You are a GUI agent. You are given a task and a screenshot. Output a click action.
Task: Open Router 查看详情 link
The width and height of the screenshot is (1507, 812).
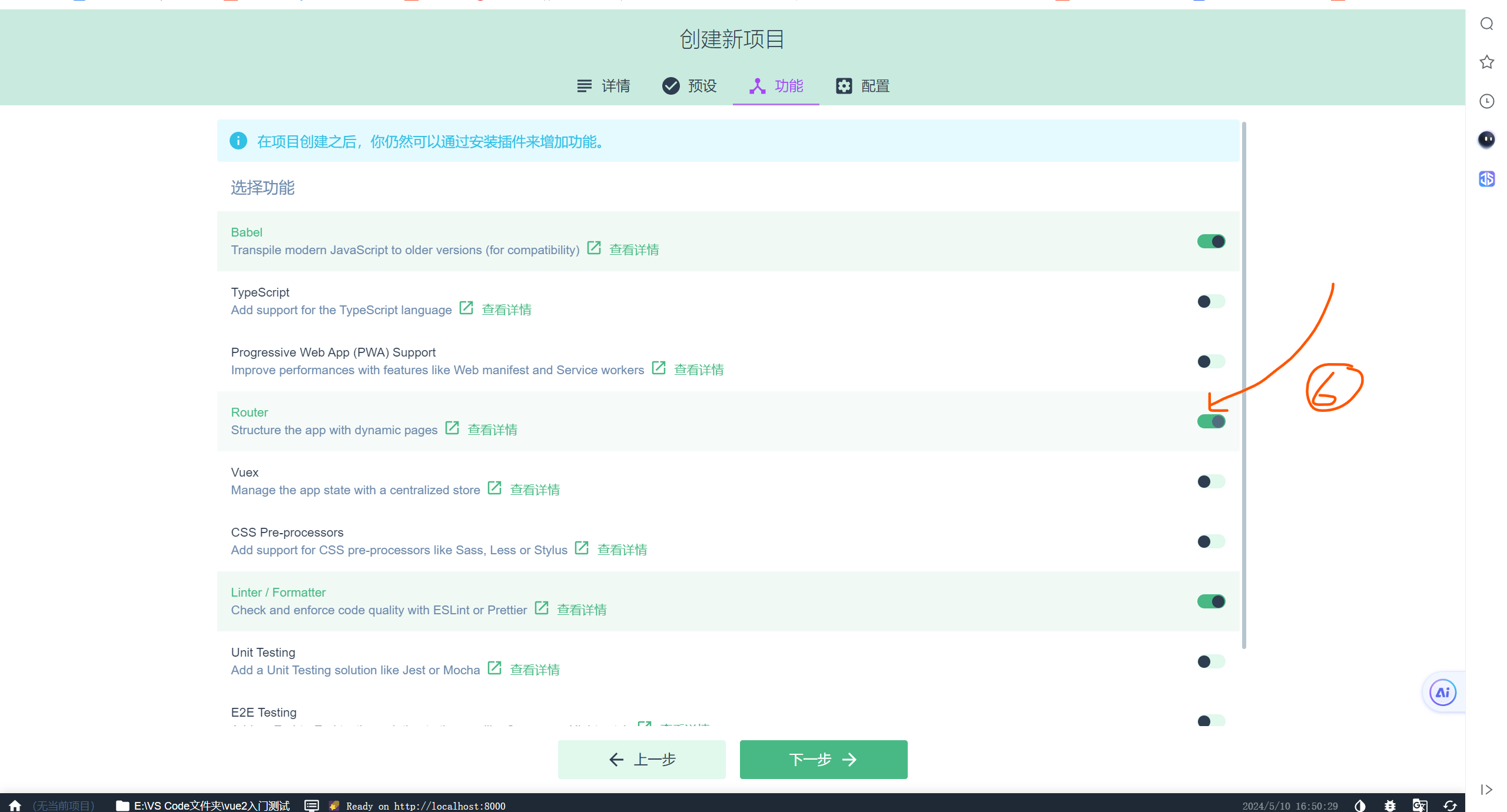(x=492, y=429)
